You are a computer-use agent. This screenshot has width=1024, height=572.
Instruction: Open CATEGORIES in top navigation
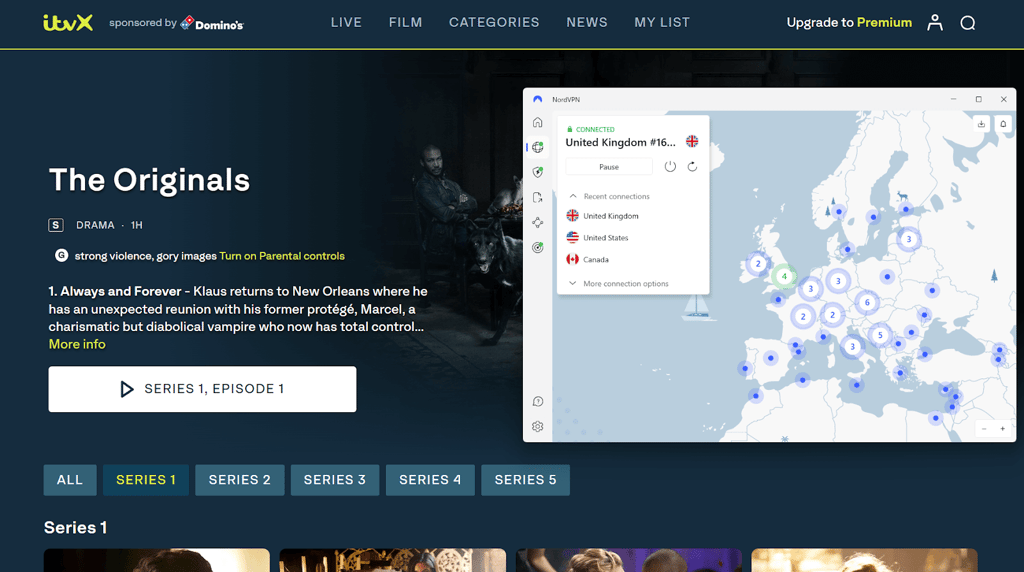point(494,23)
